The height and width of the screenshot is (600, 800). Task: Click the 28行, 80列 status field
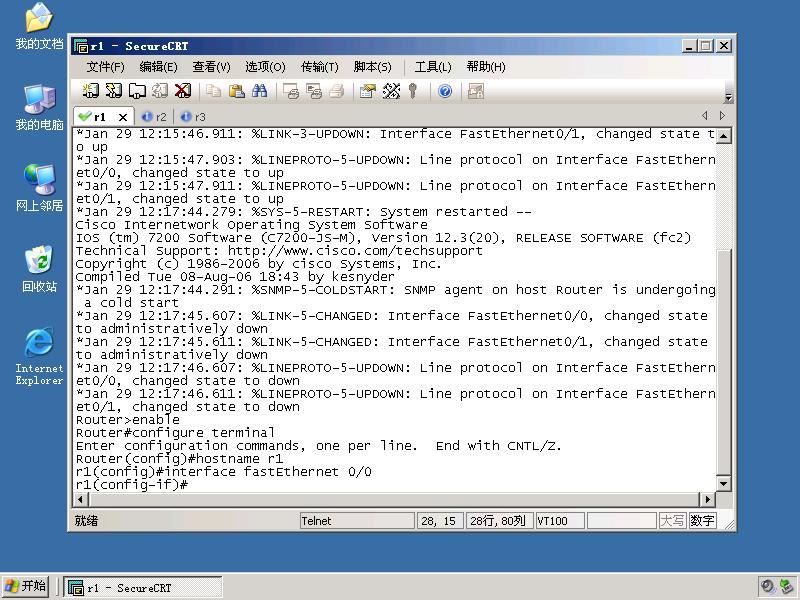(499, 521)
